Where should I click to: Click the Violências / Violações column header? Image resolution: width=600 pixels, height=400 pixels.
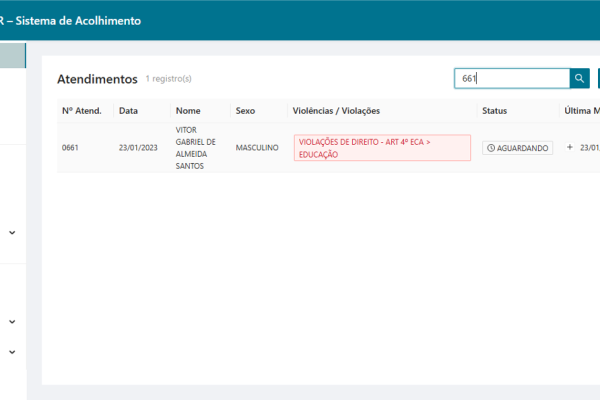click(336, 110)
